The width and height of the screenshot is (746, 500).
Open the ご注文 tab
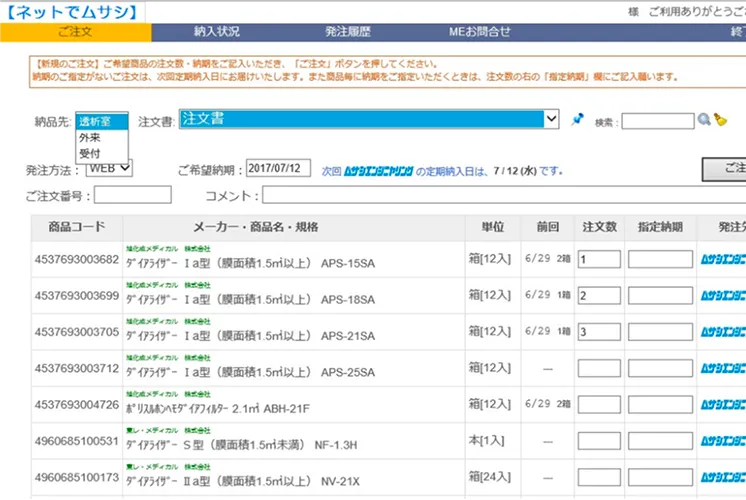click(76, 32)
